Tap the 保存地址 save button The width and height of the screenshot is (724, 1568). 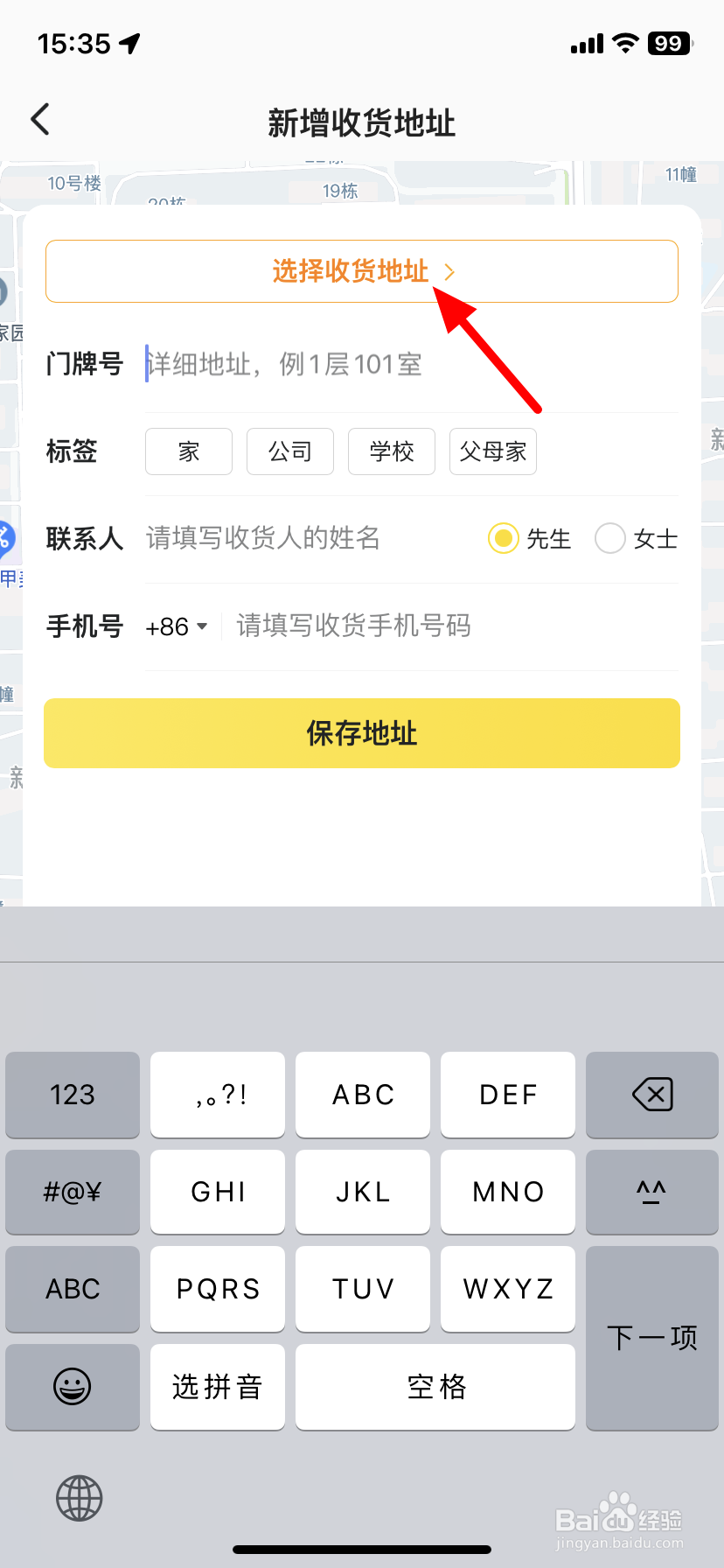click(362, 733)
